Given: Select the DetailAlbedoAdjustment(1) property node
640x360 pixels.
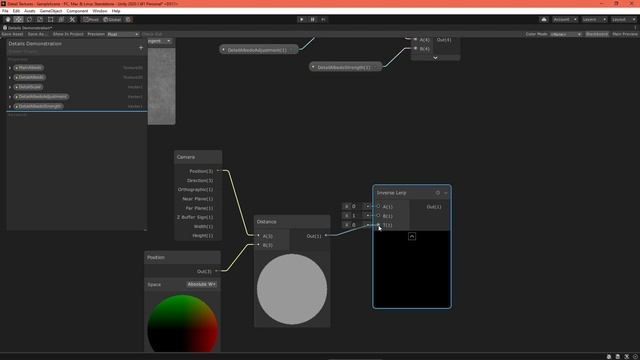Looking at the screenshot, I should point(258,50).
